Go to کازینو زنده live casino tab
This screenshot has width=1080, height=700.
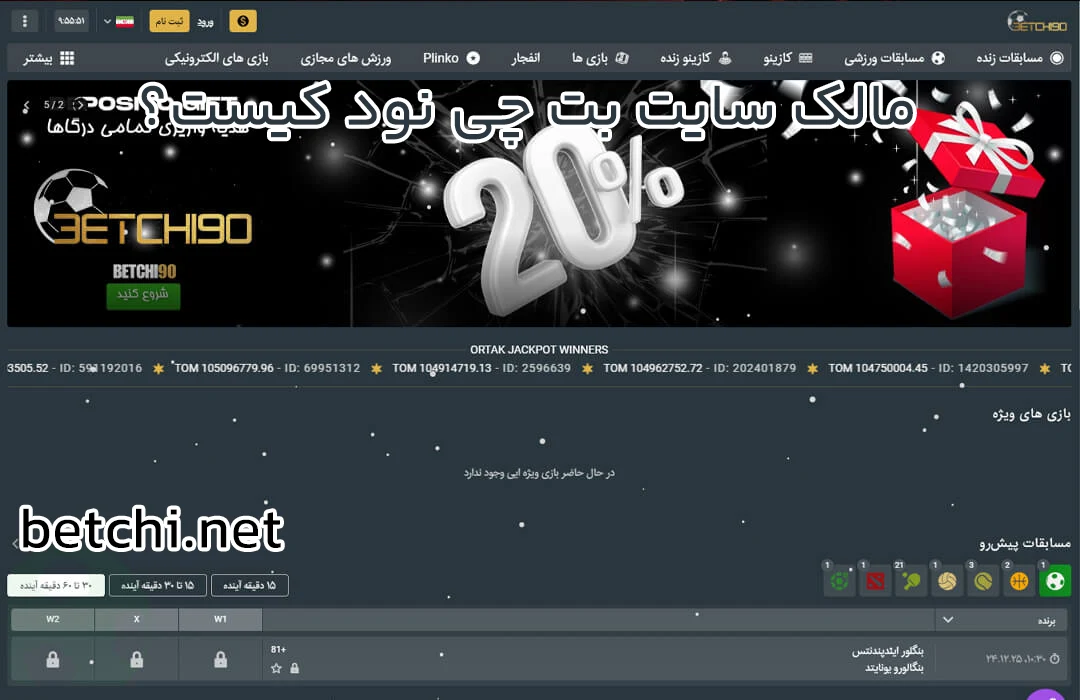point(687,58)
